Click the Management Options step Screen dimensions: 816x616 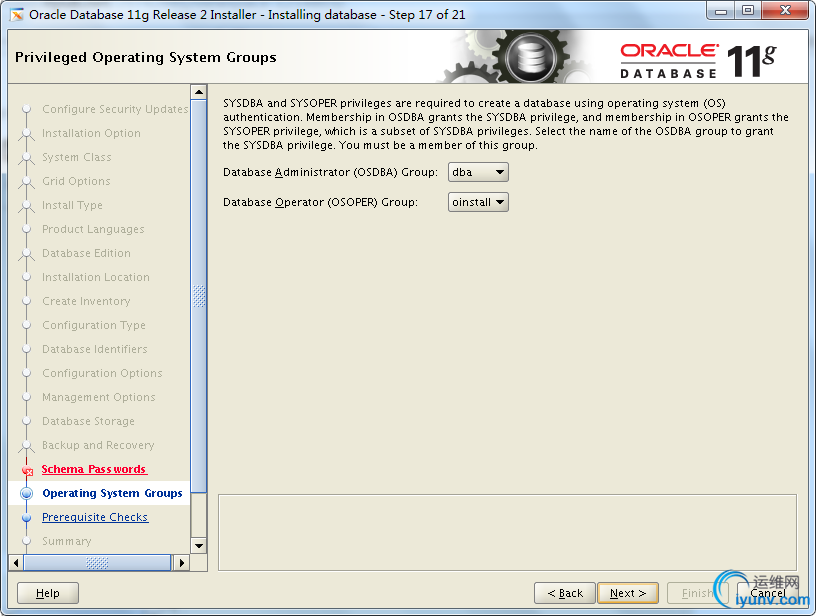pos(98,397)
